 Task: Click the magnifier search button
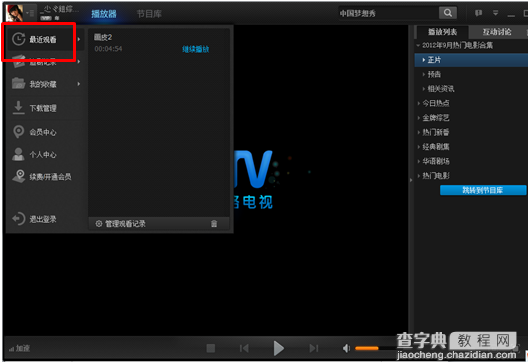[448, 13]
